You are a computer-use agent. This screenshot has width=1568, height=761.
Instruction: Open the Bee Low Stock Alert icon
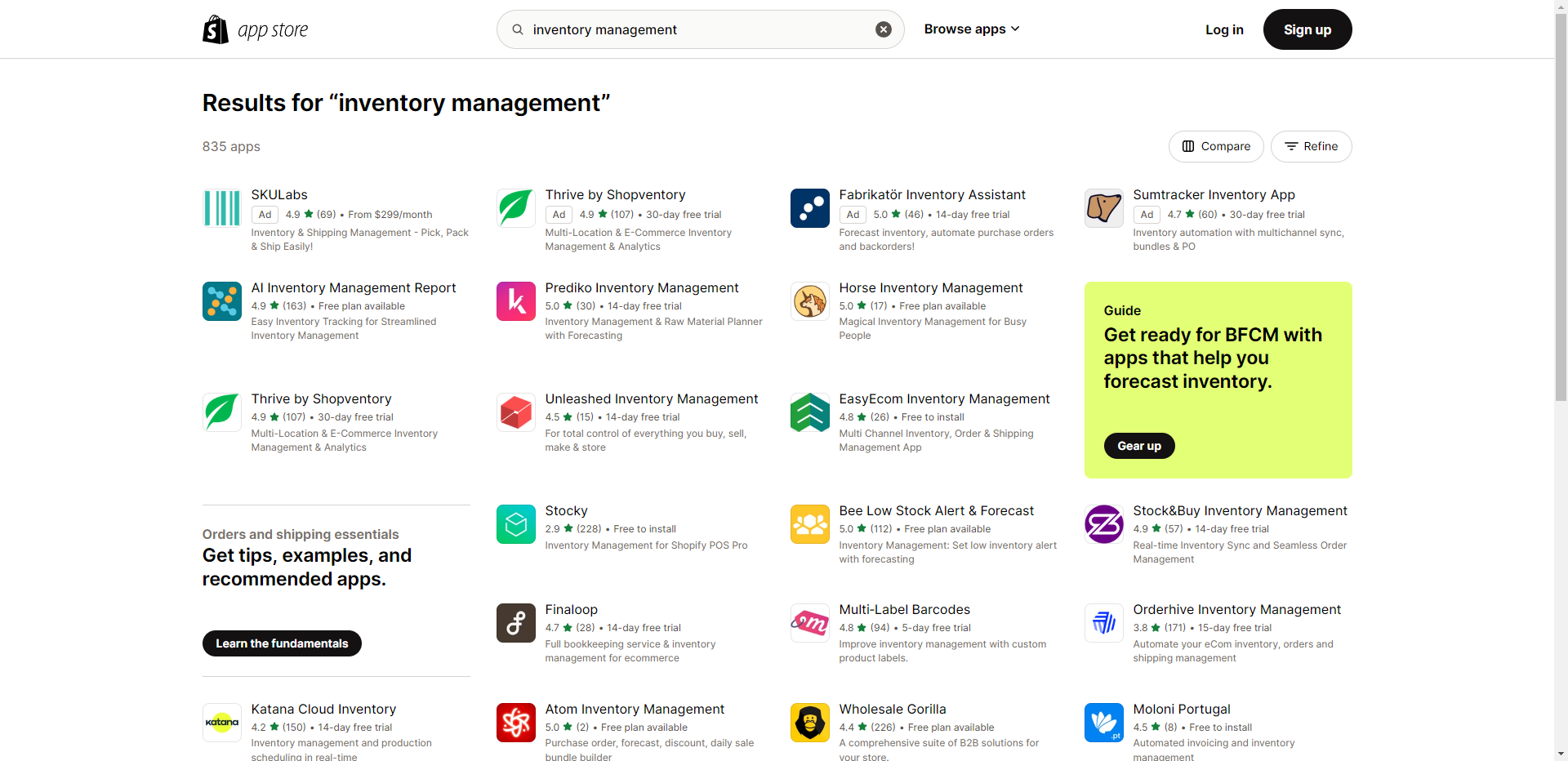point(810,524)
